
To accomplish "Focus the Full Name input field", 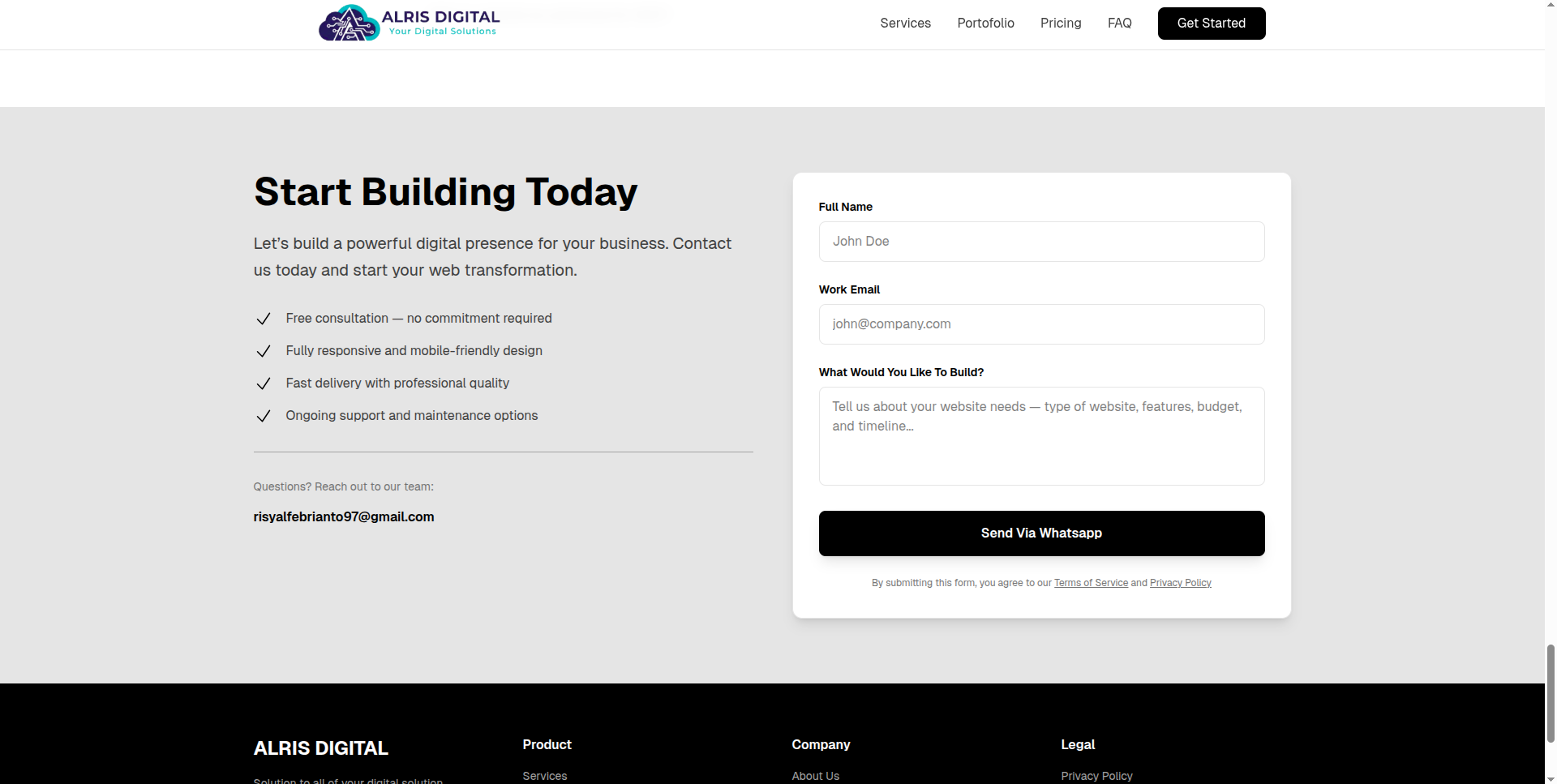I will pos(1041,242).
